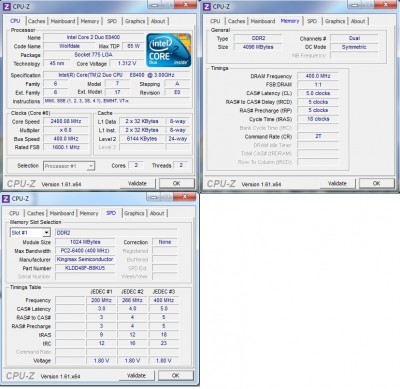Click CPU-Z icon in SPD window title
Screen dimensions: 400x389
click(x=6, y=199)
